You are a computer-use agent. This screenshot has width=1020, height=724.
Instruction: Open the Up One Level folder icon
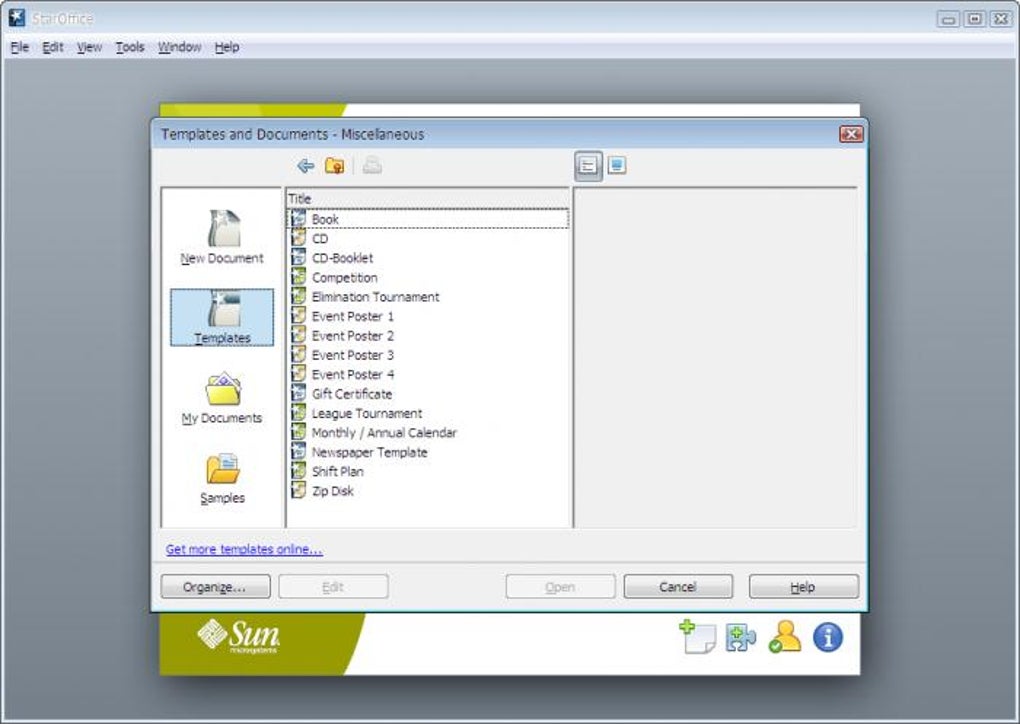coord(335,166)
